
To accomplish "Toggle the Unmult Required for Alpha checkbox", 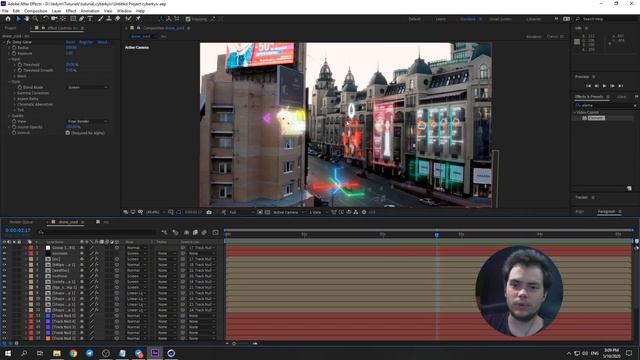I will (68, 133).
